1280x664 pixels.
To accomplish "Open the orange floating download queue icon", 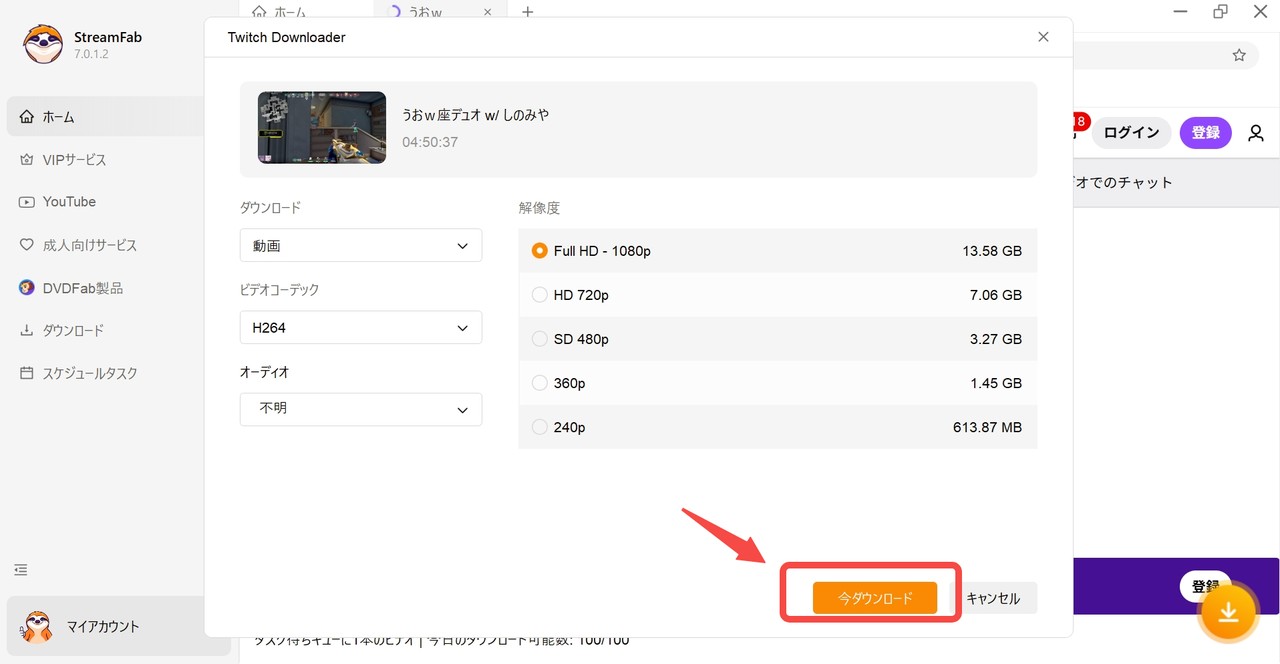I will tap(1228, 611).
